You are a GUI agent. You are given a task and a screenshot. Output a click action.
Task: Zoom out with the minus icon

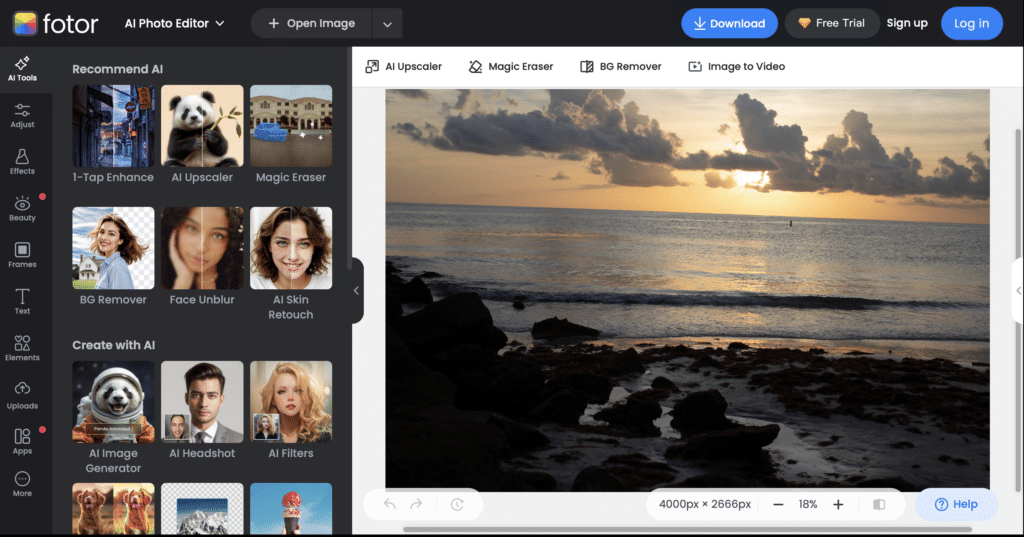778,504
